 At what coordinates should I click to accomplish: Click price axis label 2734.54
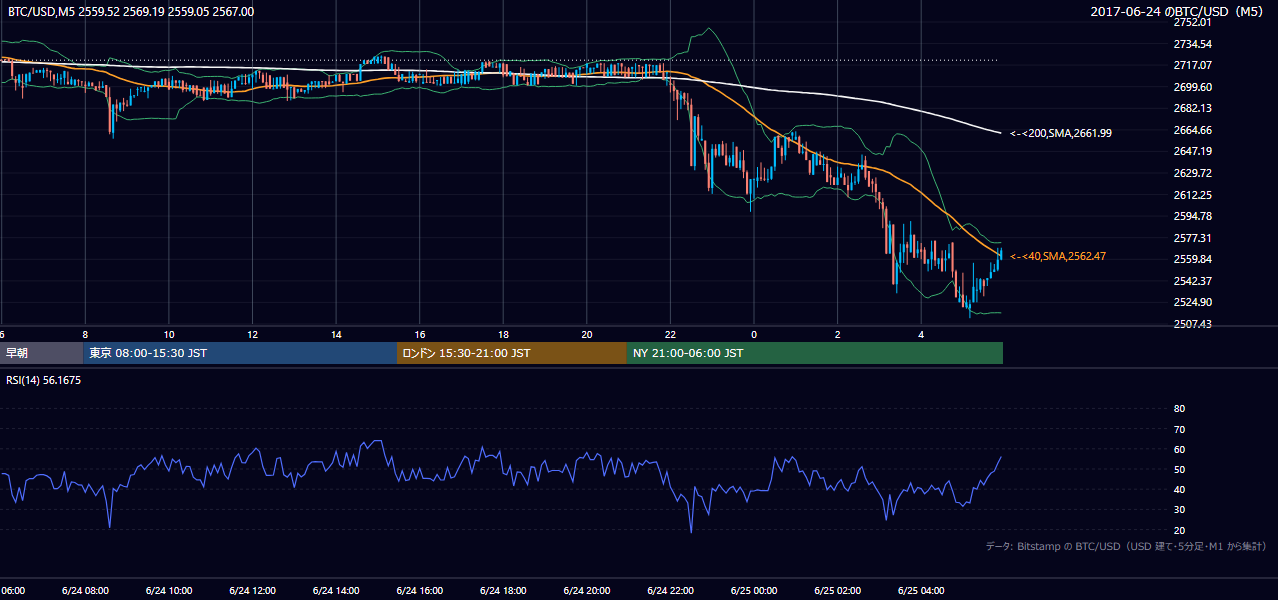click(1192, 44)
